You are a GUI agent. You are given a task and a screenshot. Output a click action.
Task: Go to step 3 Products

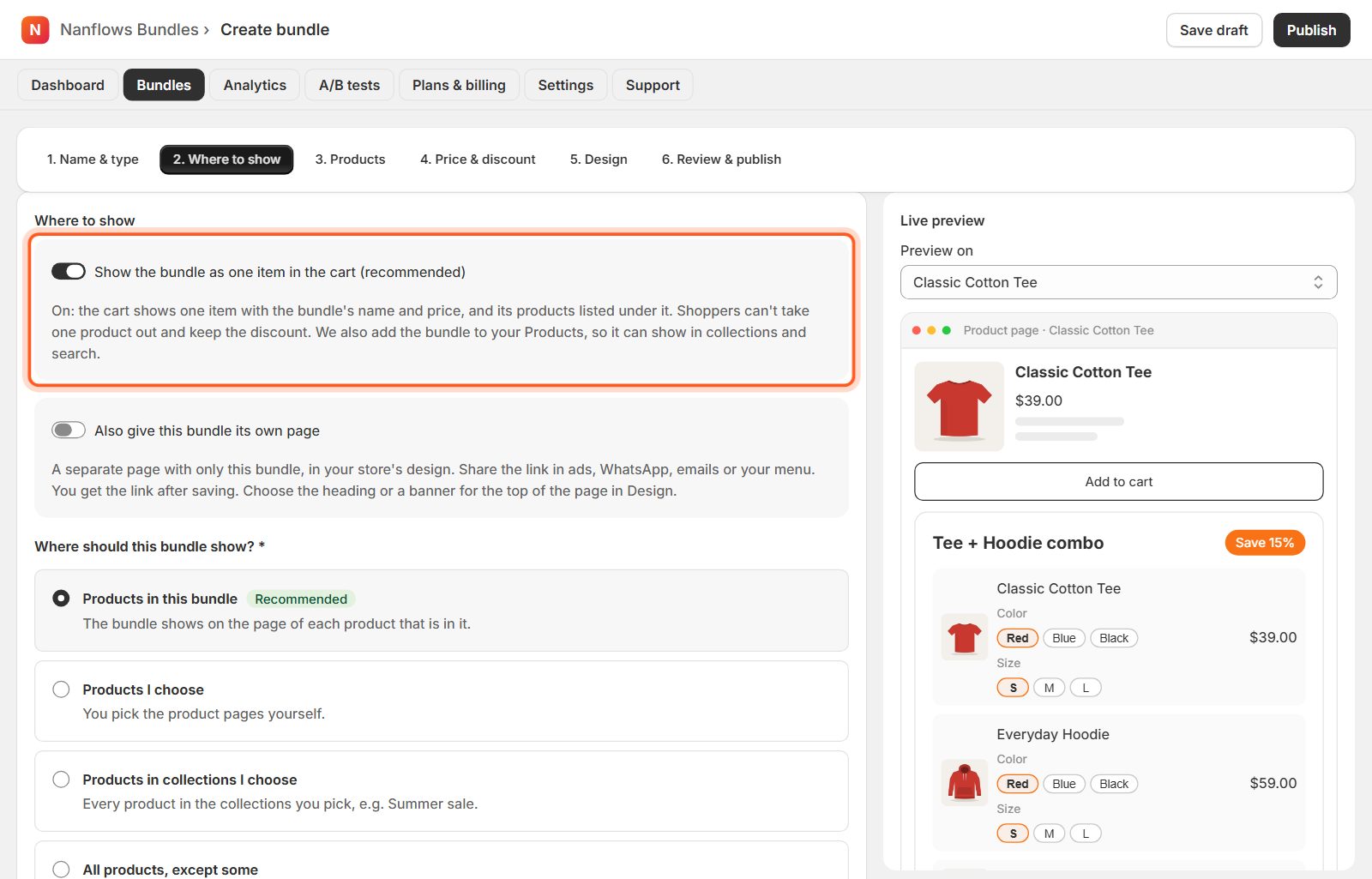point(350,160)
